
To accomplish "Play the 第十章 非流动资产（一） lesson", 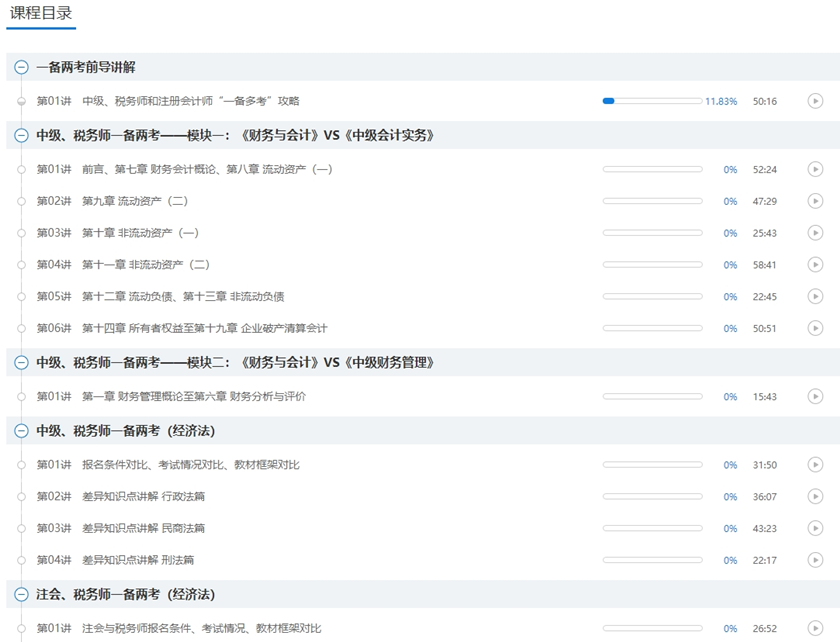I will (x=815, y=233).
